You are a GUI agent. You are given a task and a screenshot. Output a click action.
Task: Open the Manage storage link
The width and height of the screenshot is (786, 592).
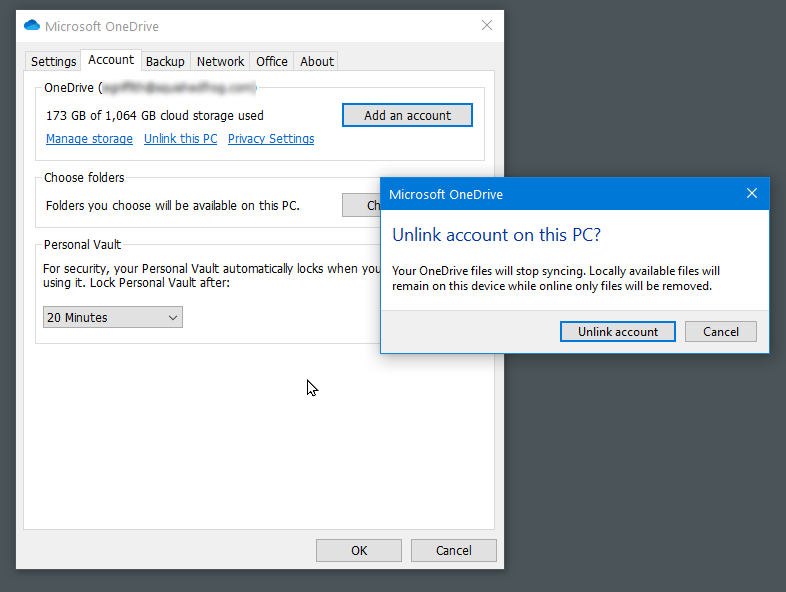tap(89, 139)
